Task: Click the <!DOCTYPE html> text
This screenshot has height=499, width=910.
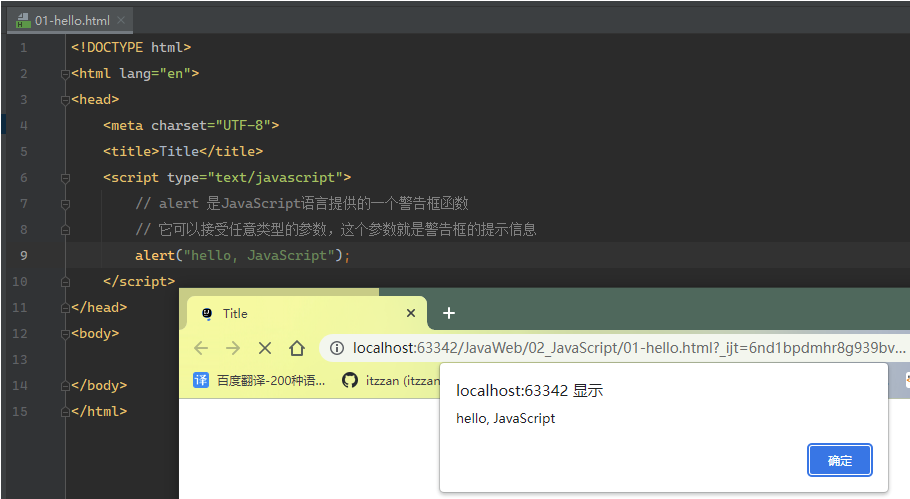Action: click(131, 48)
